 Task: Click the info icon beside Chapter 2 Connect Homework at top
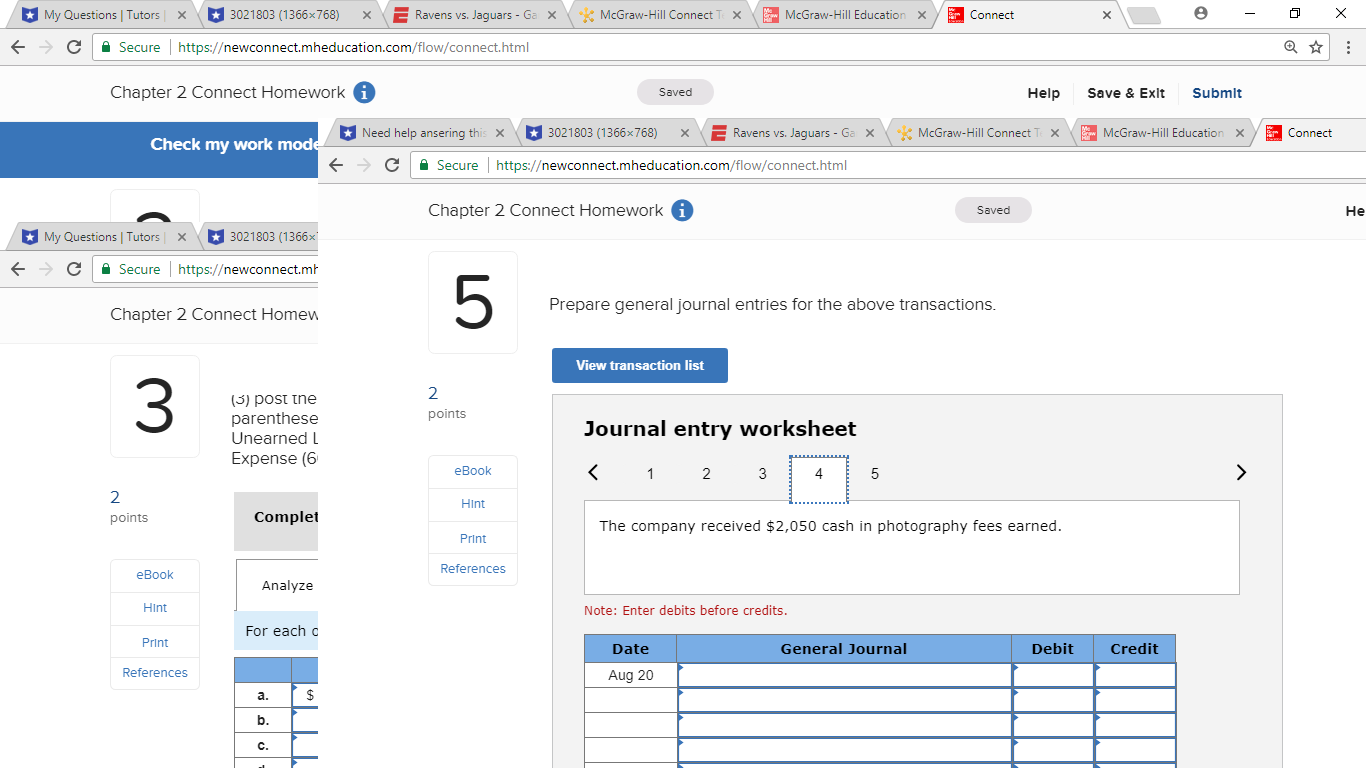tap(365, 93)
